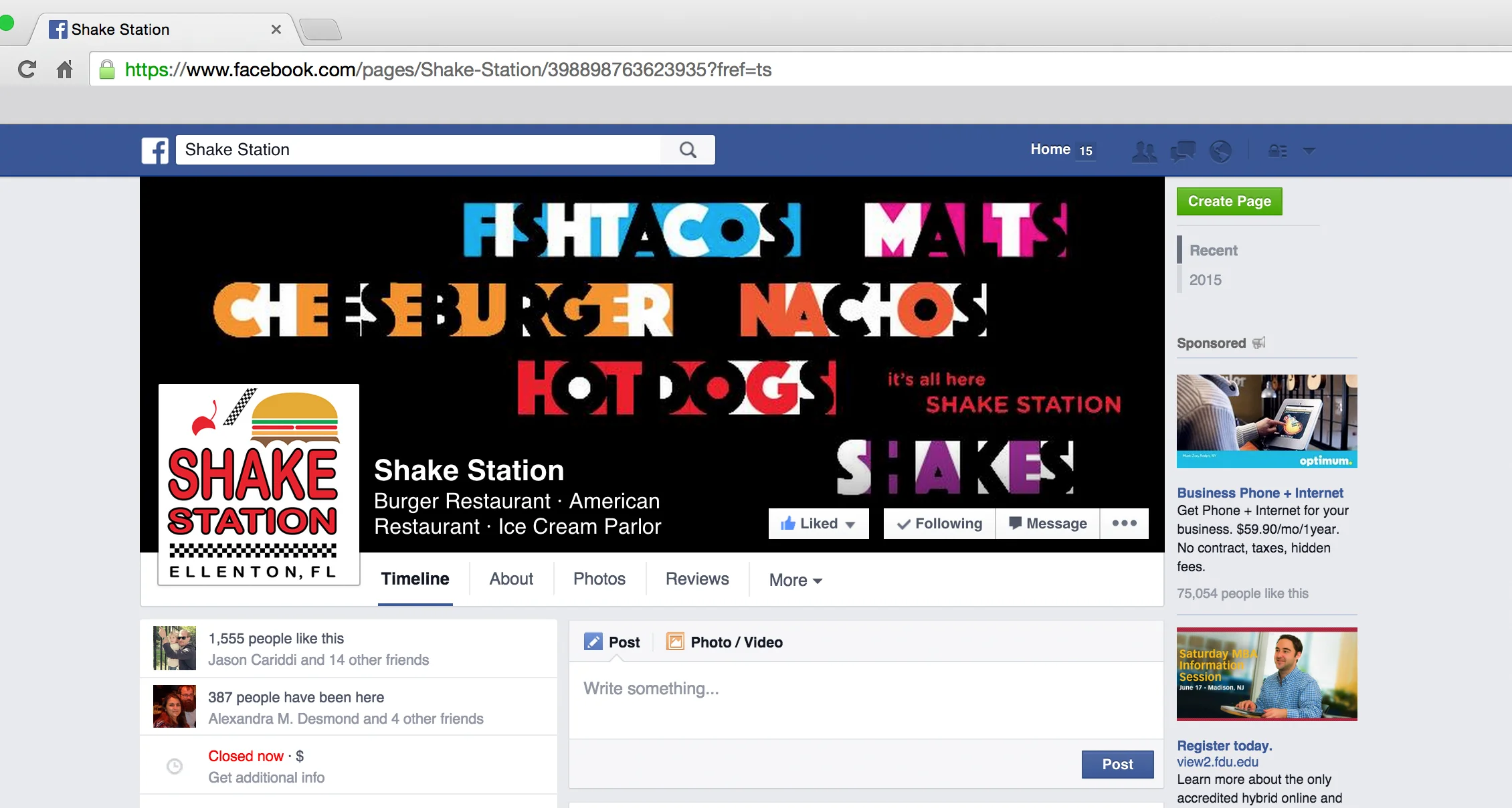Switch to the Timeline tab
This screenshot has height=808, width=1512.
tap(415, 579)
